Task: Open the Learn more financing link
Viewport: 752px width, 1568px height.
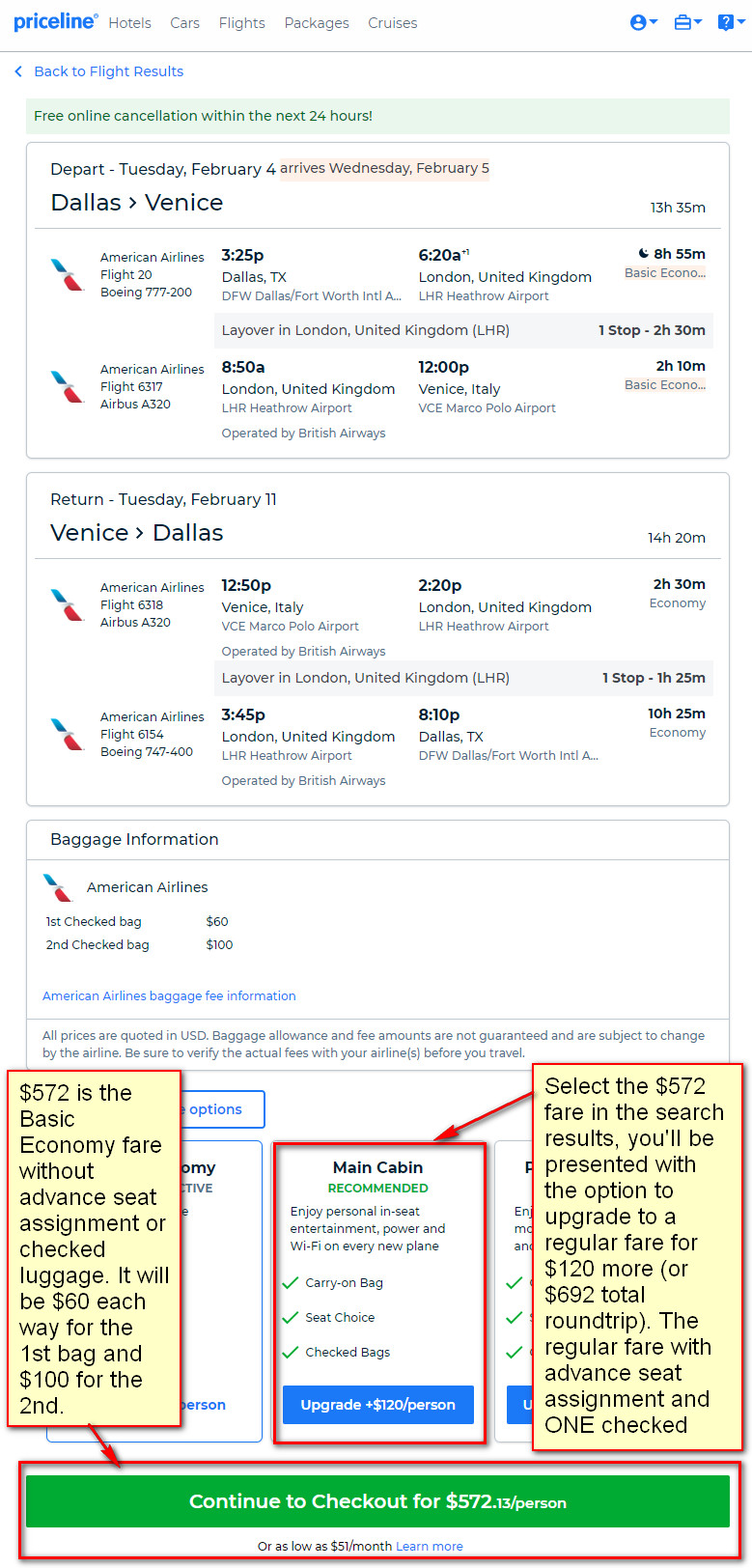Action: 430,1546
